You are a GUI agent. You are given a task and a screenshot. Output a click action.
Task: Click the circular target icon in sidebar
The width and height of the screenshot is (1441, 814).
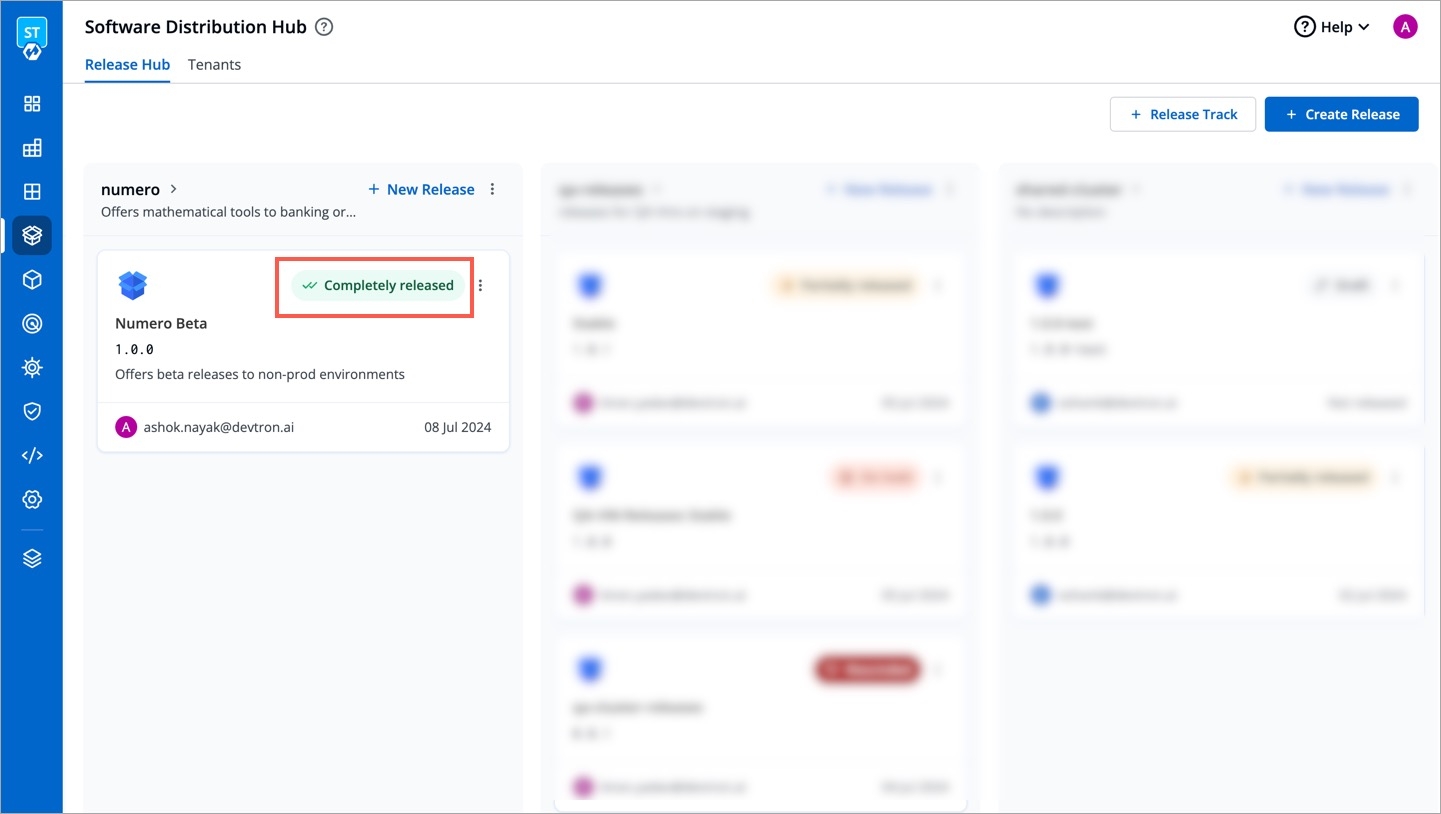pyautogui.click(x=32, y=324)
